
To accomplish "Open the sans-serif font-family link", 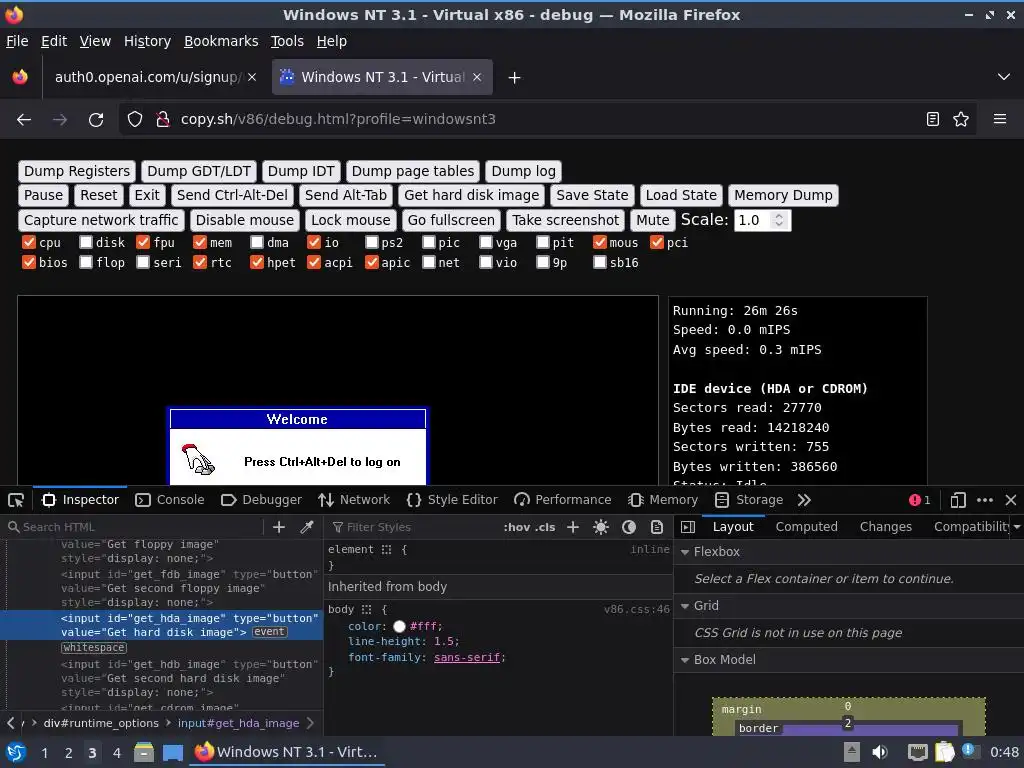I will point(468,658).
